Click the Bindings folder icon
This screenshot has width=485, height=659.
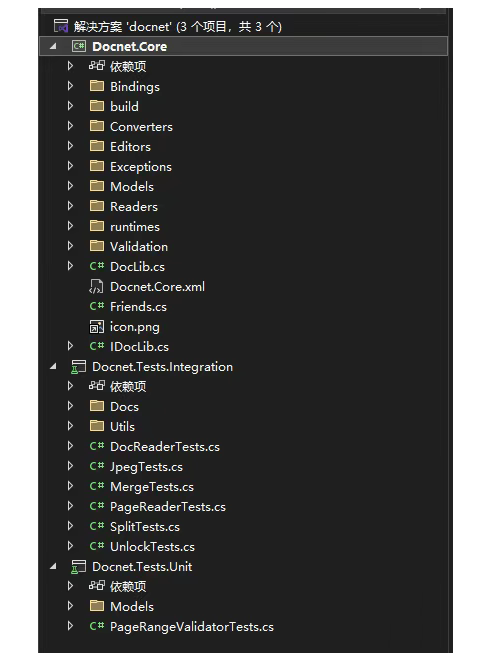[x=97, y=86]
